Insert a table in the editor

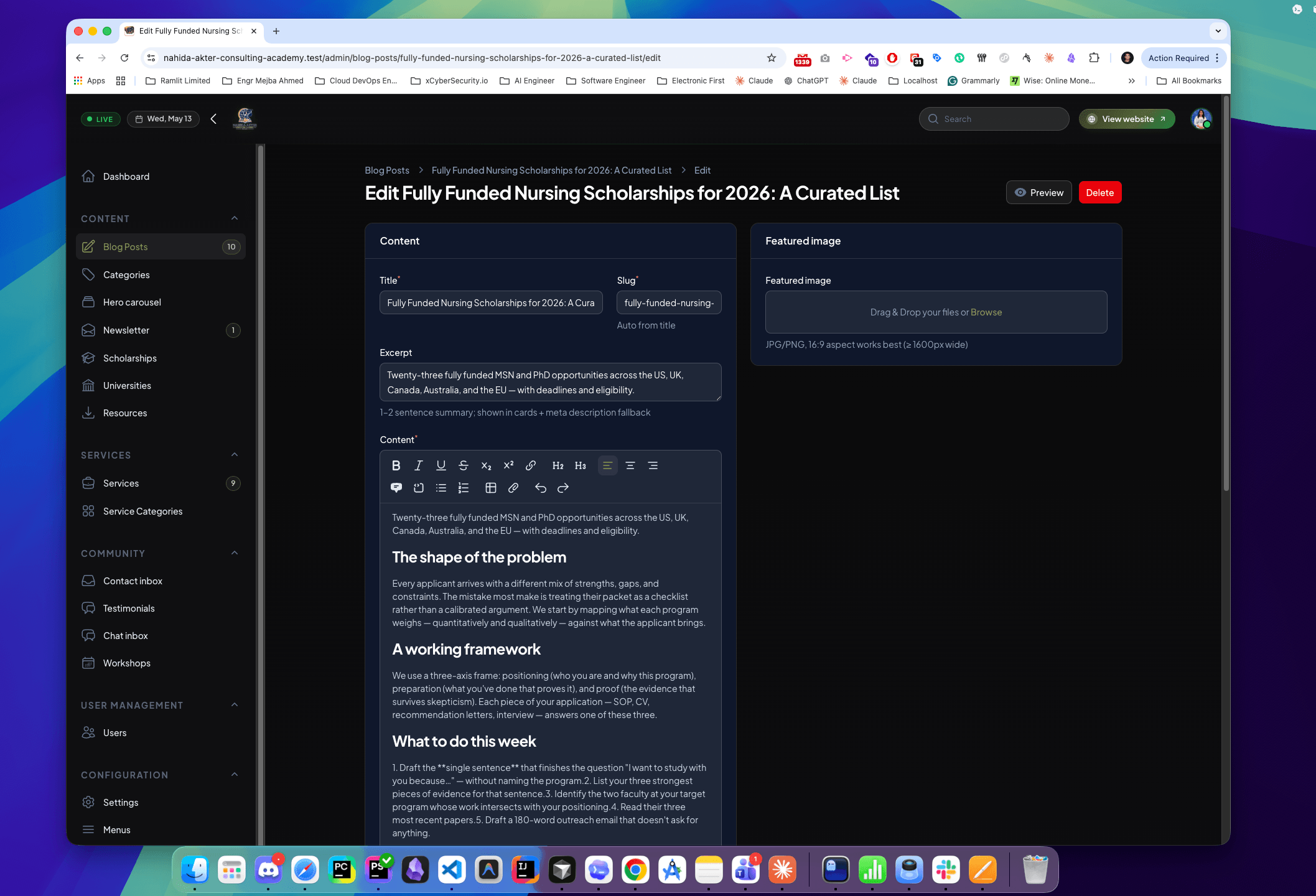tap(491, 488)
